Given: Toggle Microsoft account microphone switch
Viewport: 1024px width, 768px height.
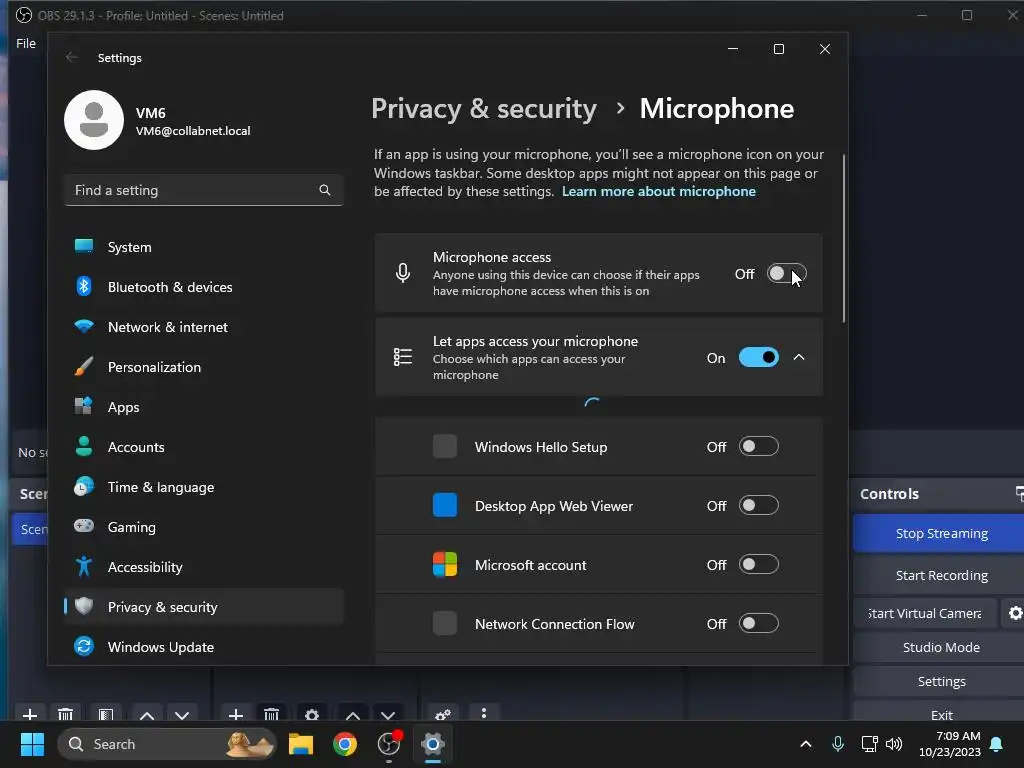Looking at the screenshot, I should click(x=758, y=564).
